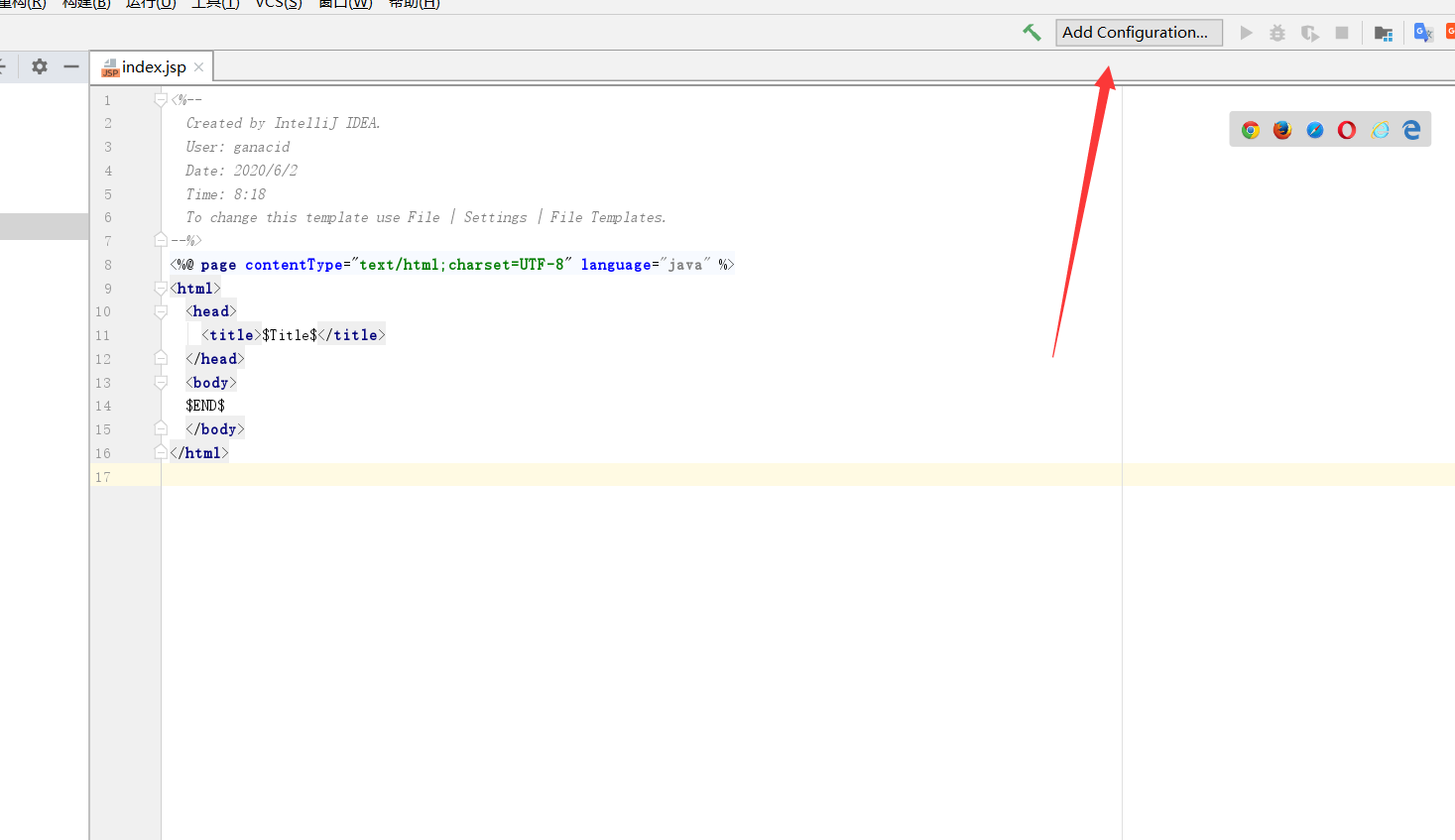The image size is (1455, 840).
Task: Switch to the index.jsp tab
Action: pyautogui.click(x=154, y=67)
